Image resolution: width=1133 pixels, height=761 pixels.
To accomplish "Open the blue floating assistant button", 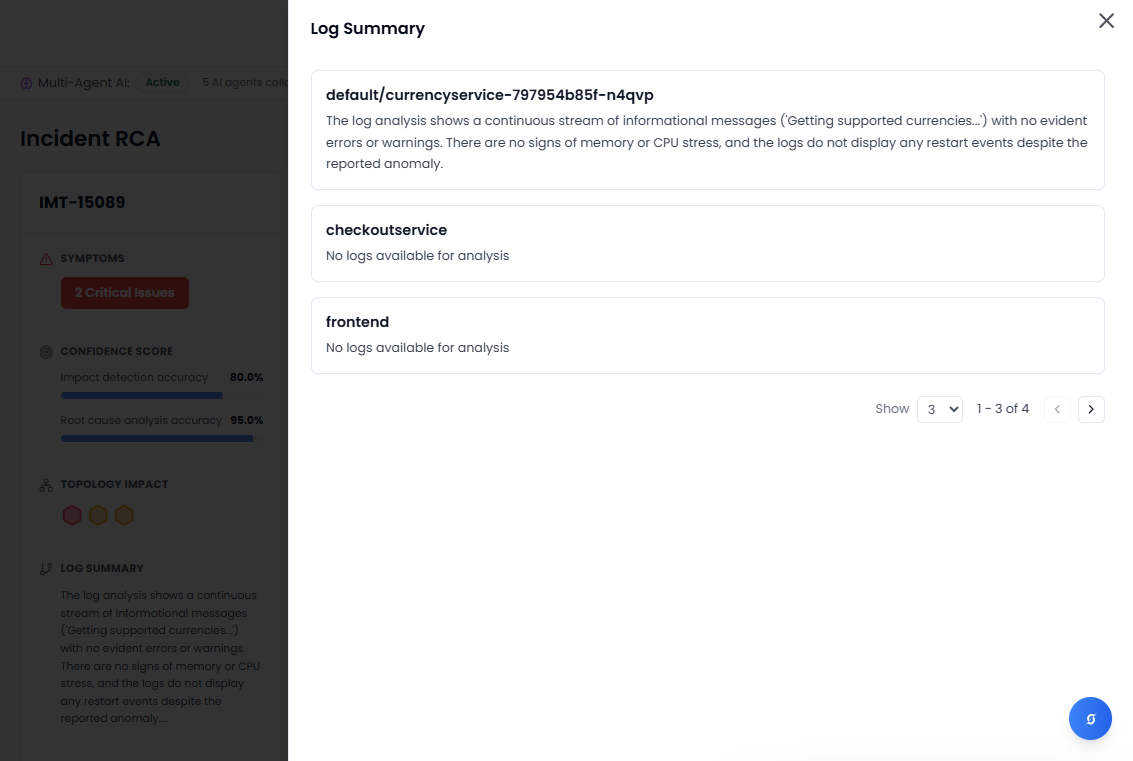I will coord(1090,718).
